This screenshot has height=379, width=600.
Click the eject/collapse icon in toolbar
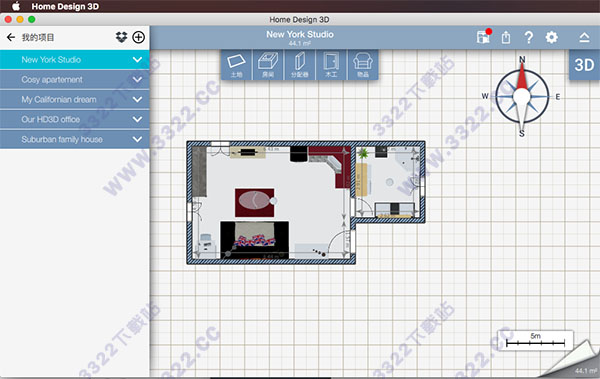(584, 38)
